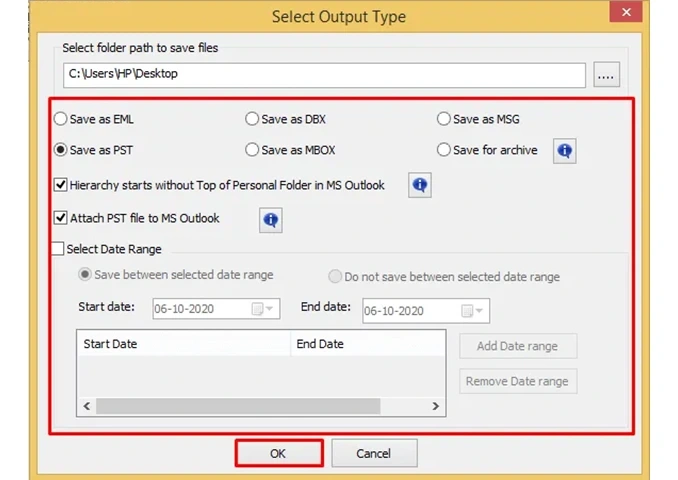The height and width of the screenshot is (480, 678).
Task: Click the folder path input field
Action: click(324, 75)
